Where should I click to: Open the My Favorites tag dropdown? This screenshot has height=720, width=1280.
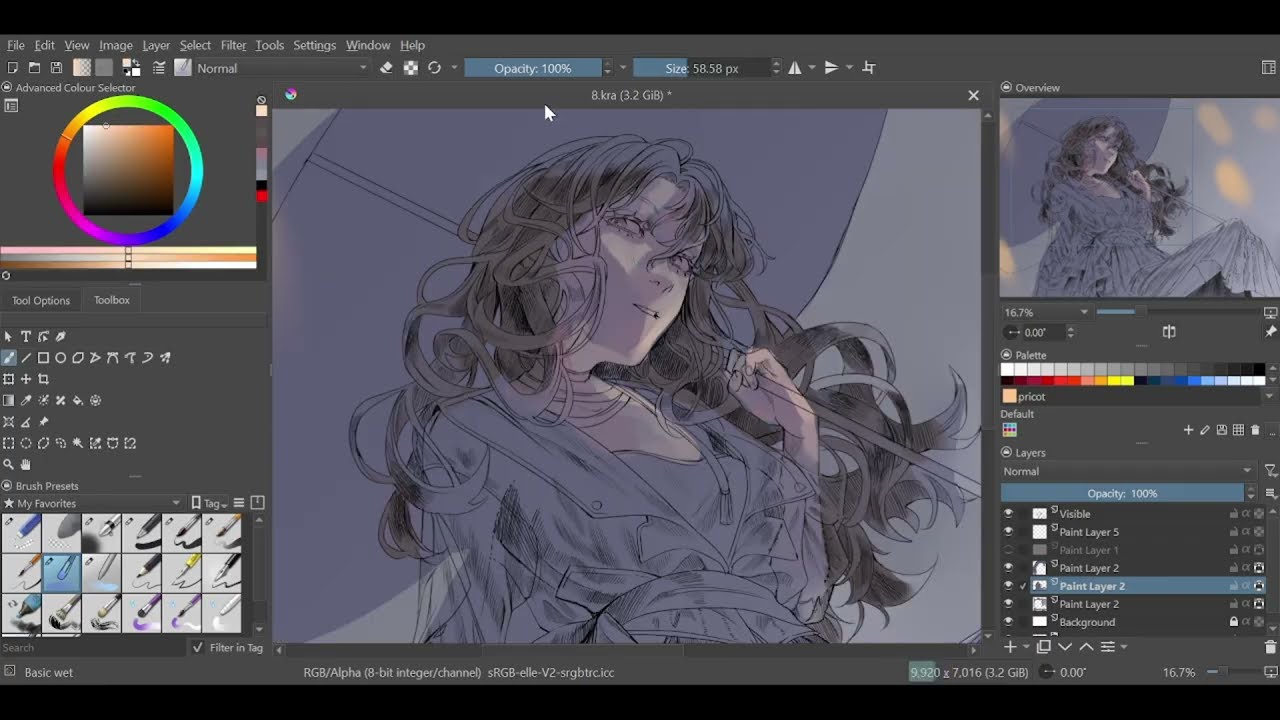pos(92,503)
